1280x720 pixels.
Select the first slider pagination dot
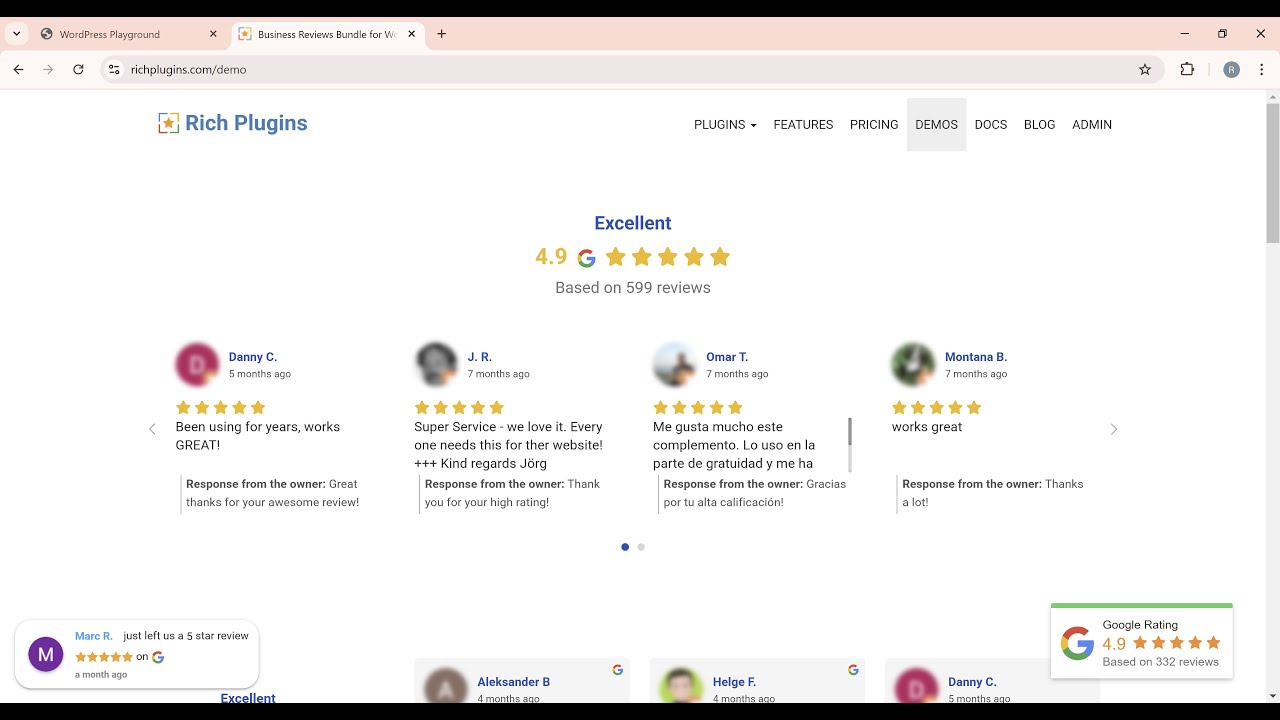pyautogui.click(x=625, y=547)
